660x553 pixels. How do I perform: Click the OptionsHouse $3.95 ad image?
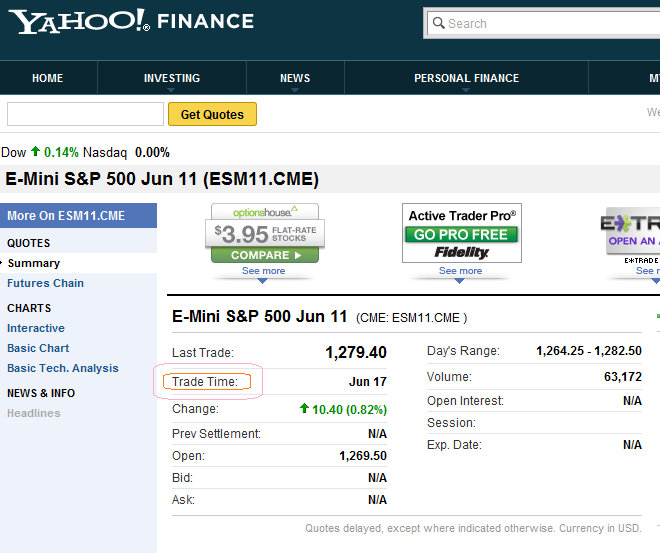pos(265,233)
